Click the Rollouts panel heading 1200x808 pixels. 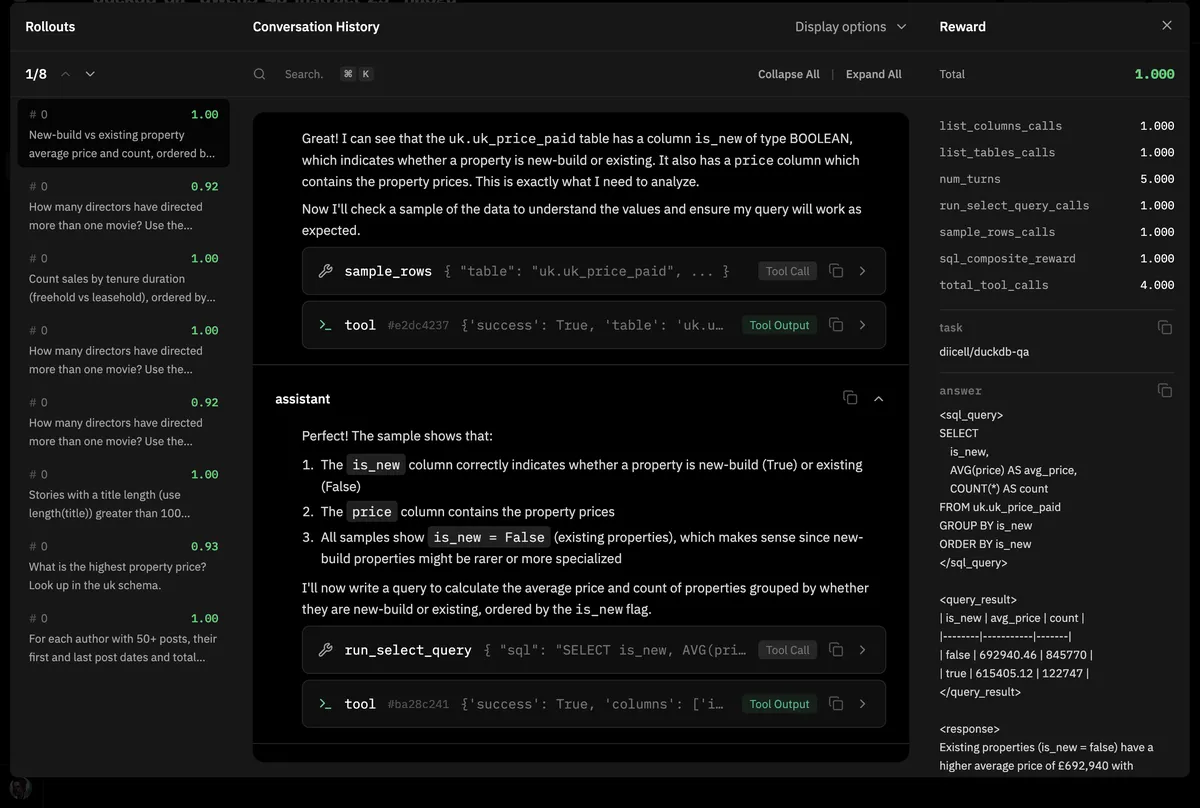[x=50, y=27]
